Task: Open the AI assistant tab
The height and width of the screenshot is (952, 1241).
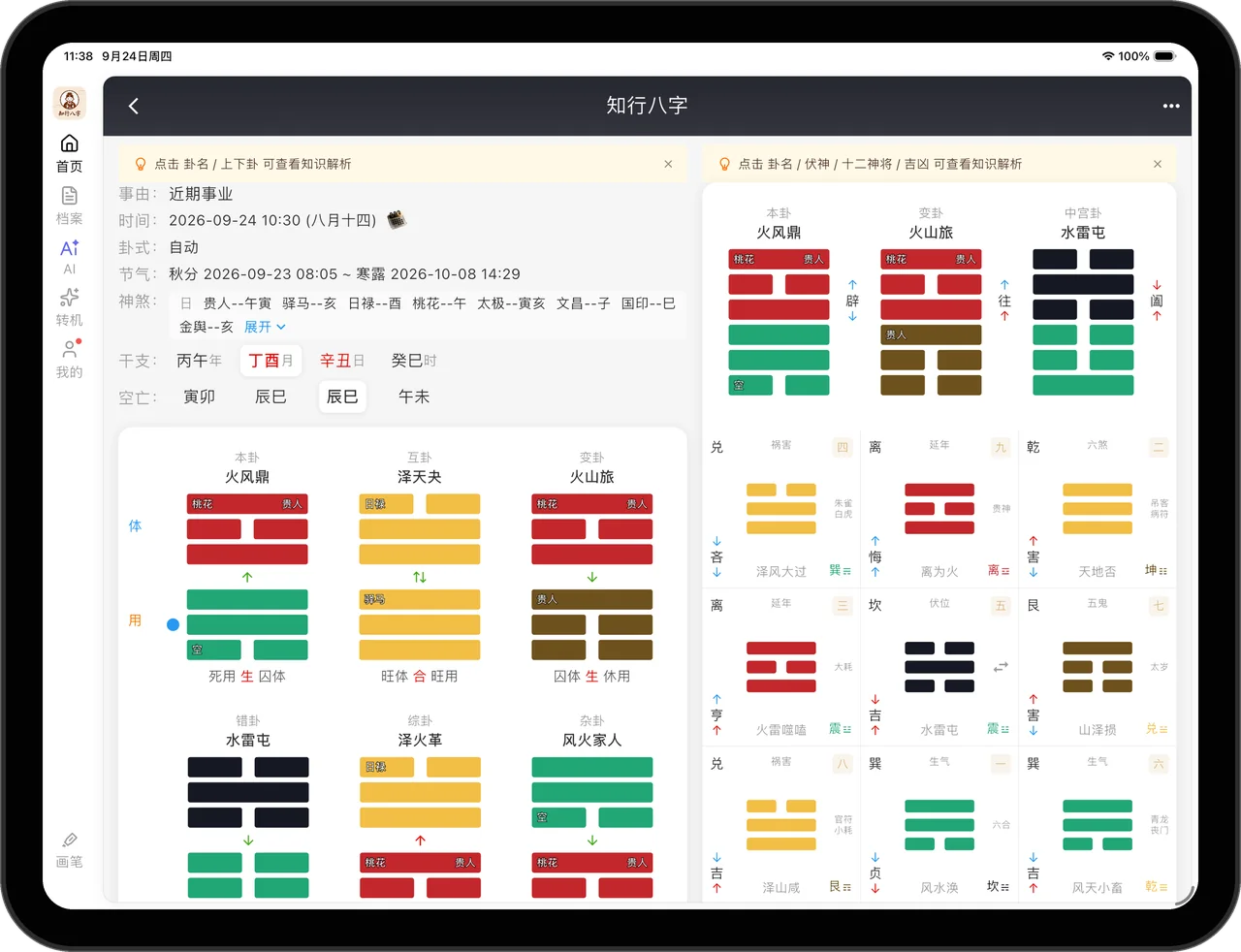Action: point(69,257)
